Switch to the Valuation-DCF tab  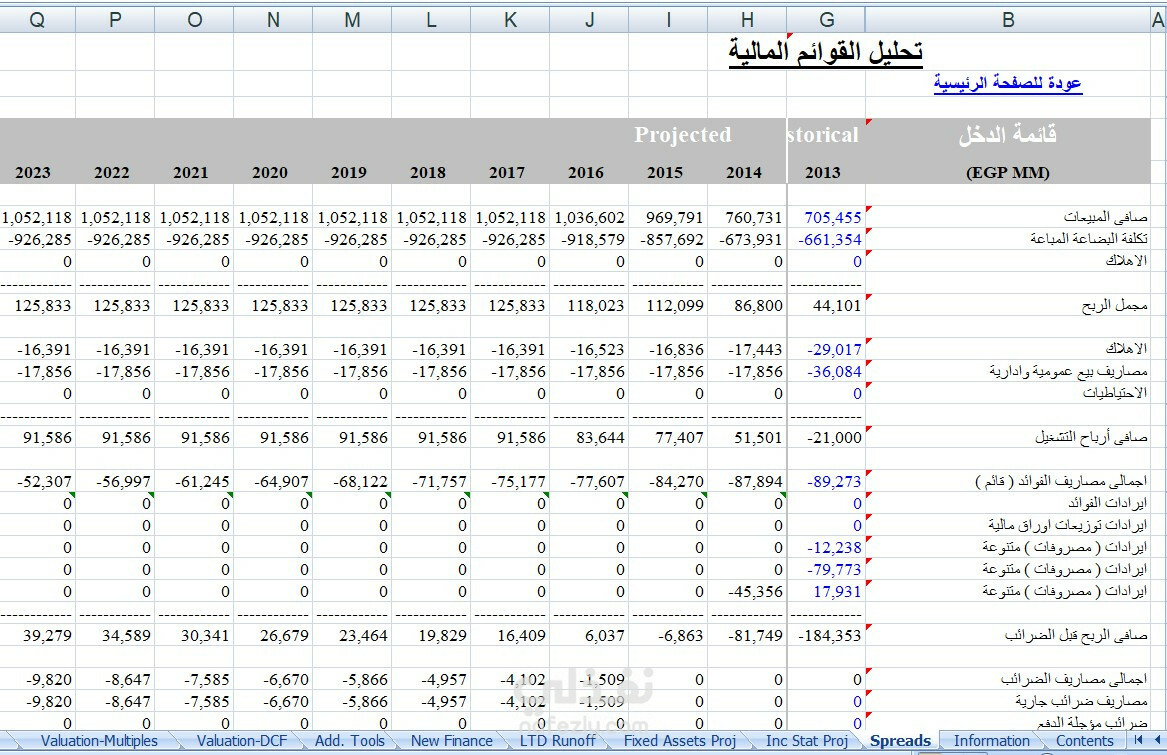pos(241,741)
